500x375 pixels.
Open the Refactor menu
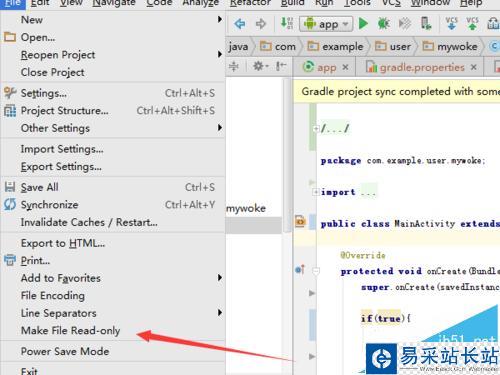(250, 3)
